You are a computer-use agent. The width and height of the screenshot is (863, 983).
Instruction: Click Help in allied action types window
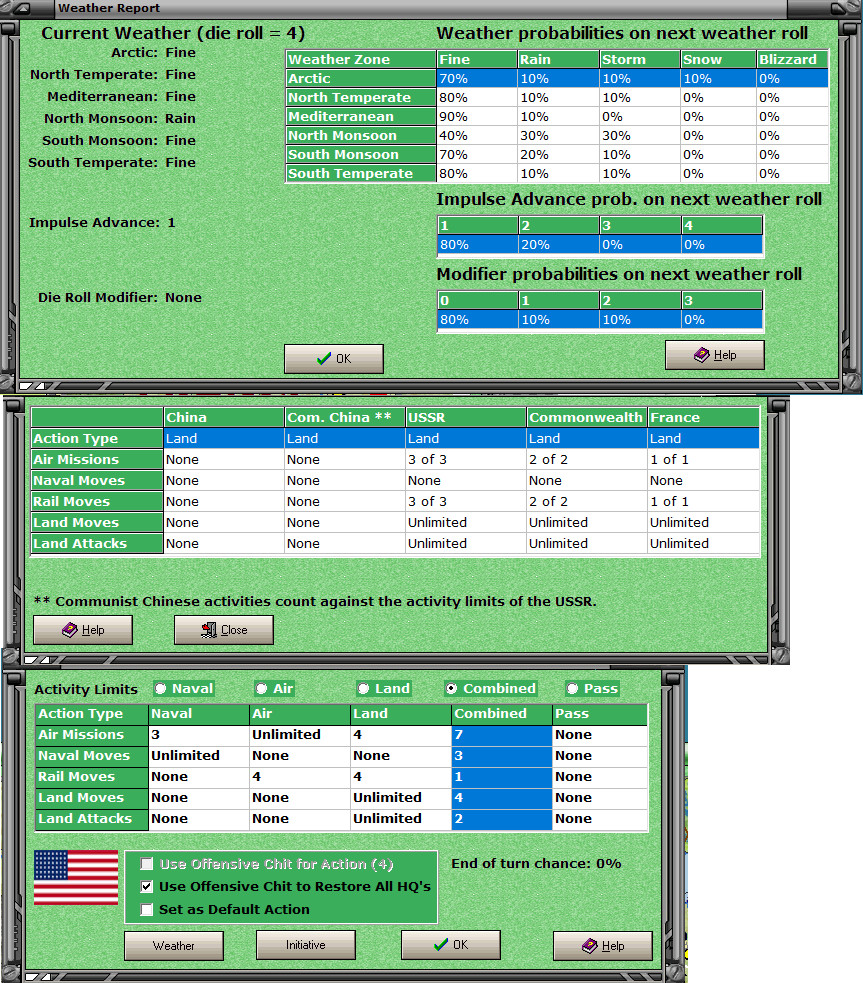pos(83,629)
